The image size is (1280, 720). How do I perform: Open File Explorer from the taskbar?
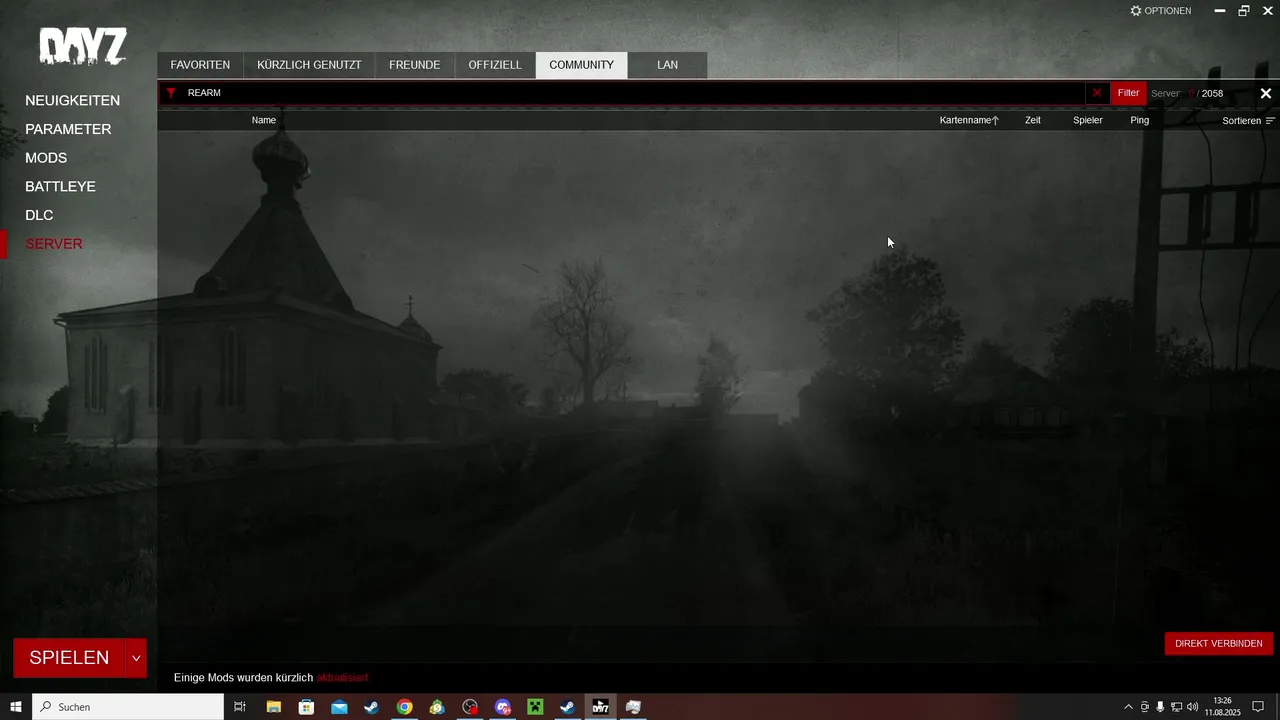pos(273,707)
